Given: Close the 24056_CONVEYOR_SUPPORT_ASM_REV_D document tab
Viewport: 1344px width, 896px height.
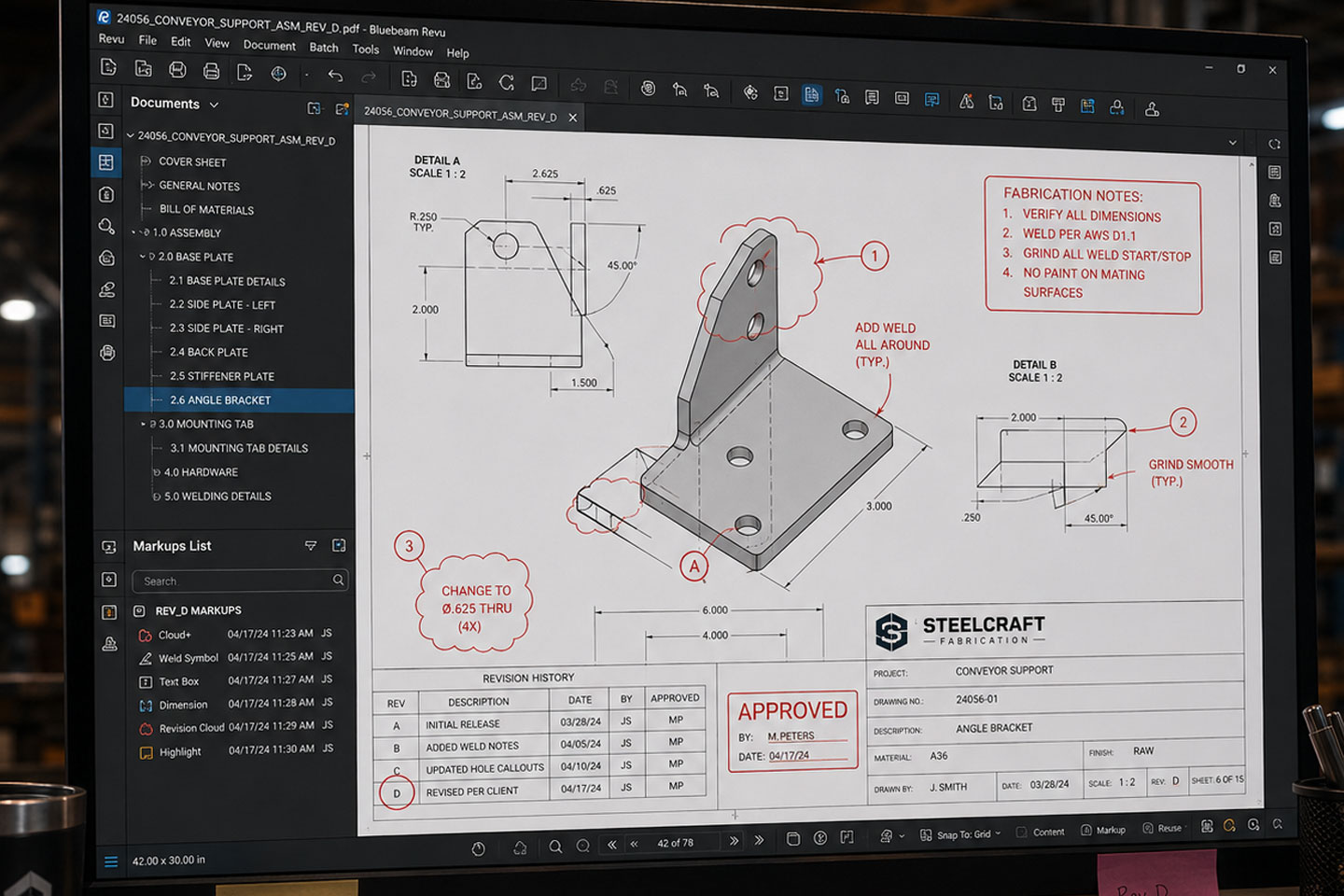Looking at the screenshot, I should pyautogui.click(x=573, y=118).
